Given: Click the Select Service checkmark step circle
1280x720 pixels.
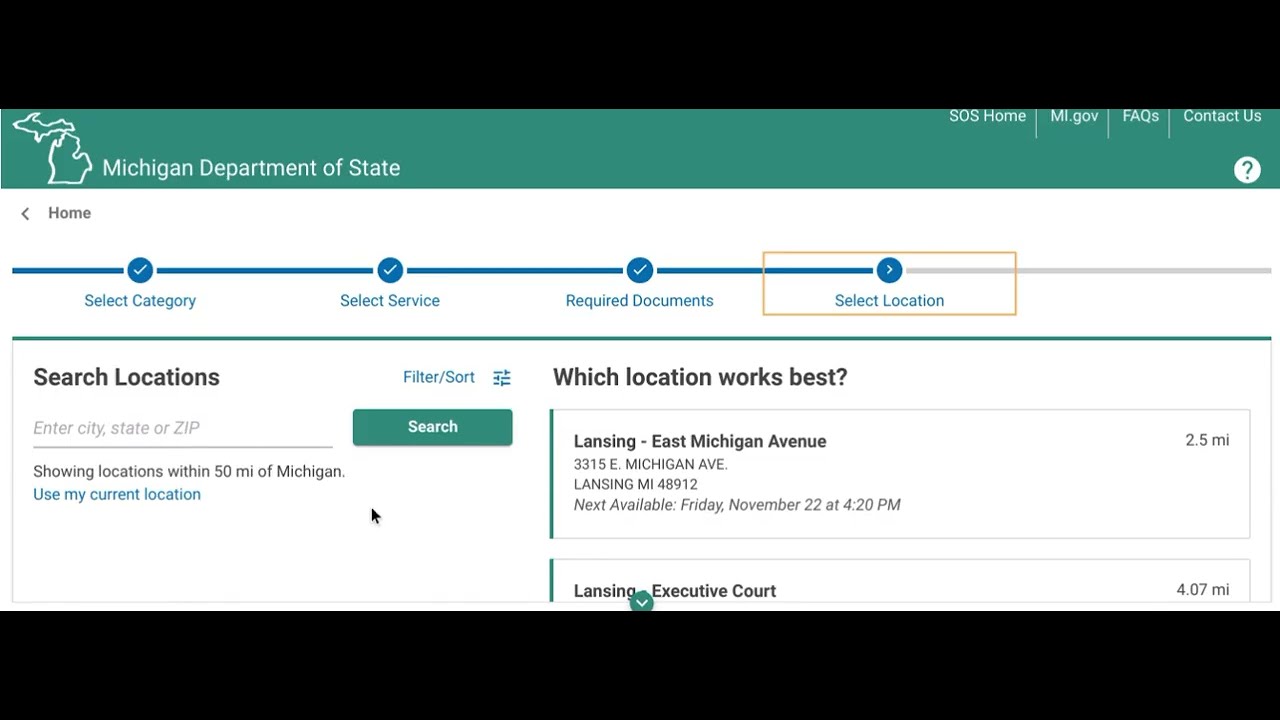Looking at the screenshot, I should coord(390,270).
